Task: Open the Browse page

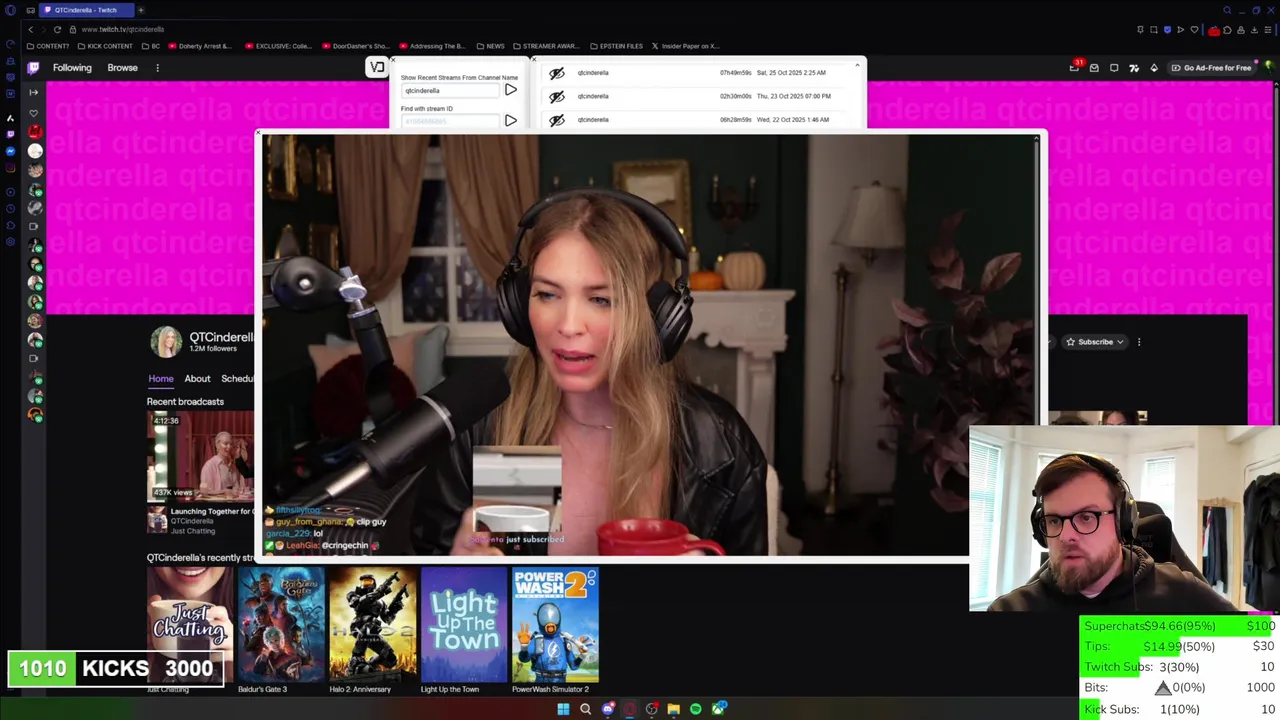Action: tap(122, 68)
